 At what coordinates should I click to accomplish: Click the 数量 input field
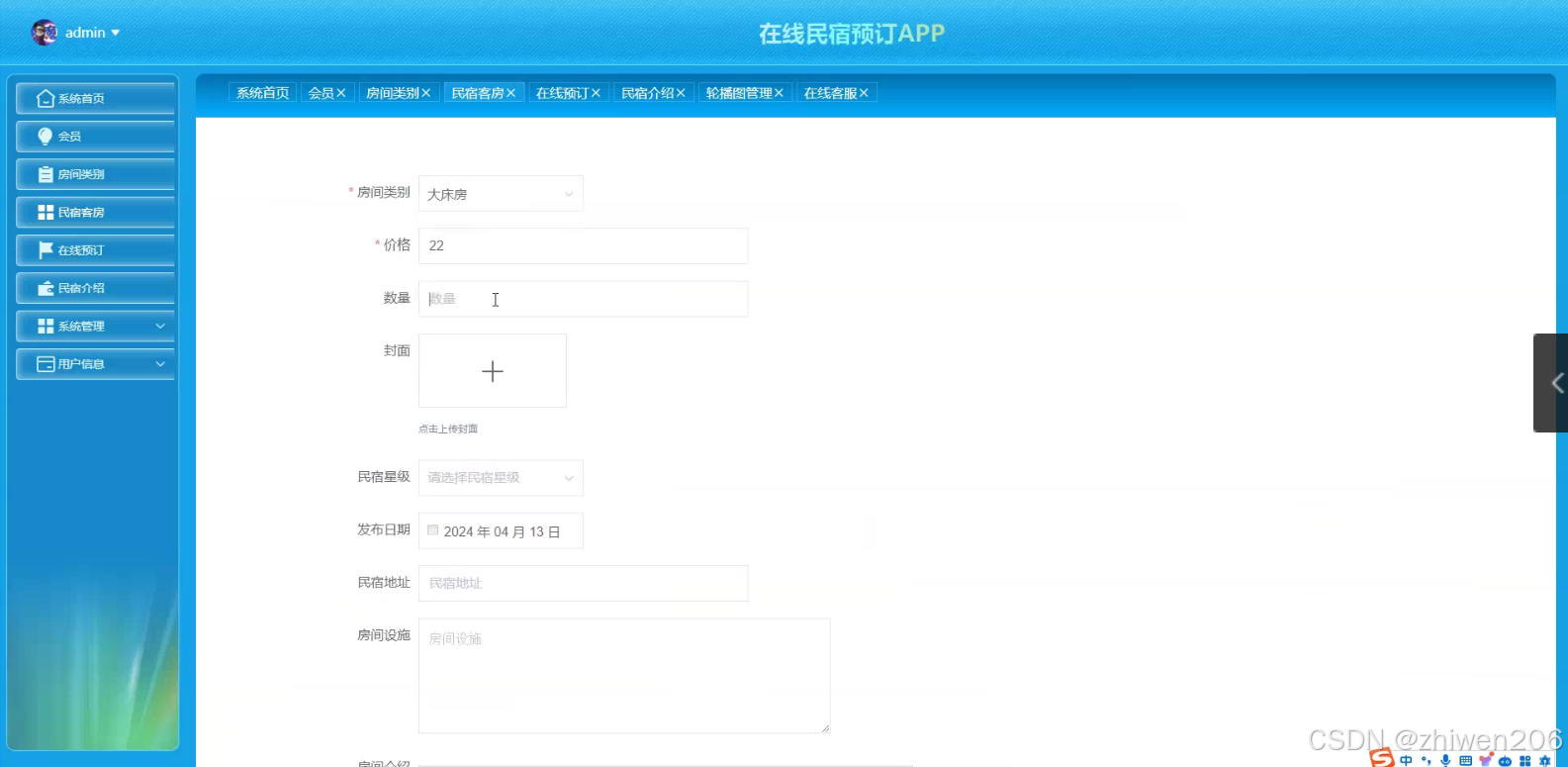pos(583,299)
